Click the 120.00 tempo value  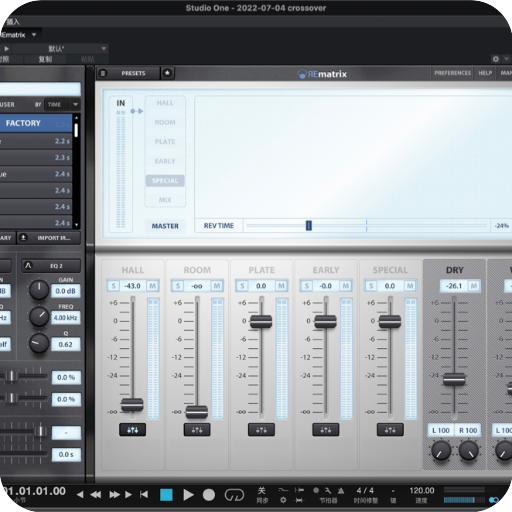click(422, 490)
